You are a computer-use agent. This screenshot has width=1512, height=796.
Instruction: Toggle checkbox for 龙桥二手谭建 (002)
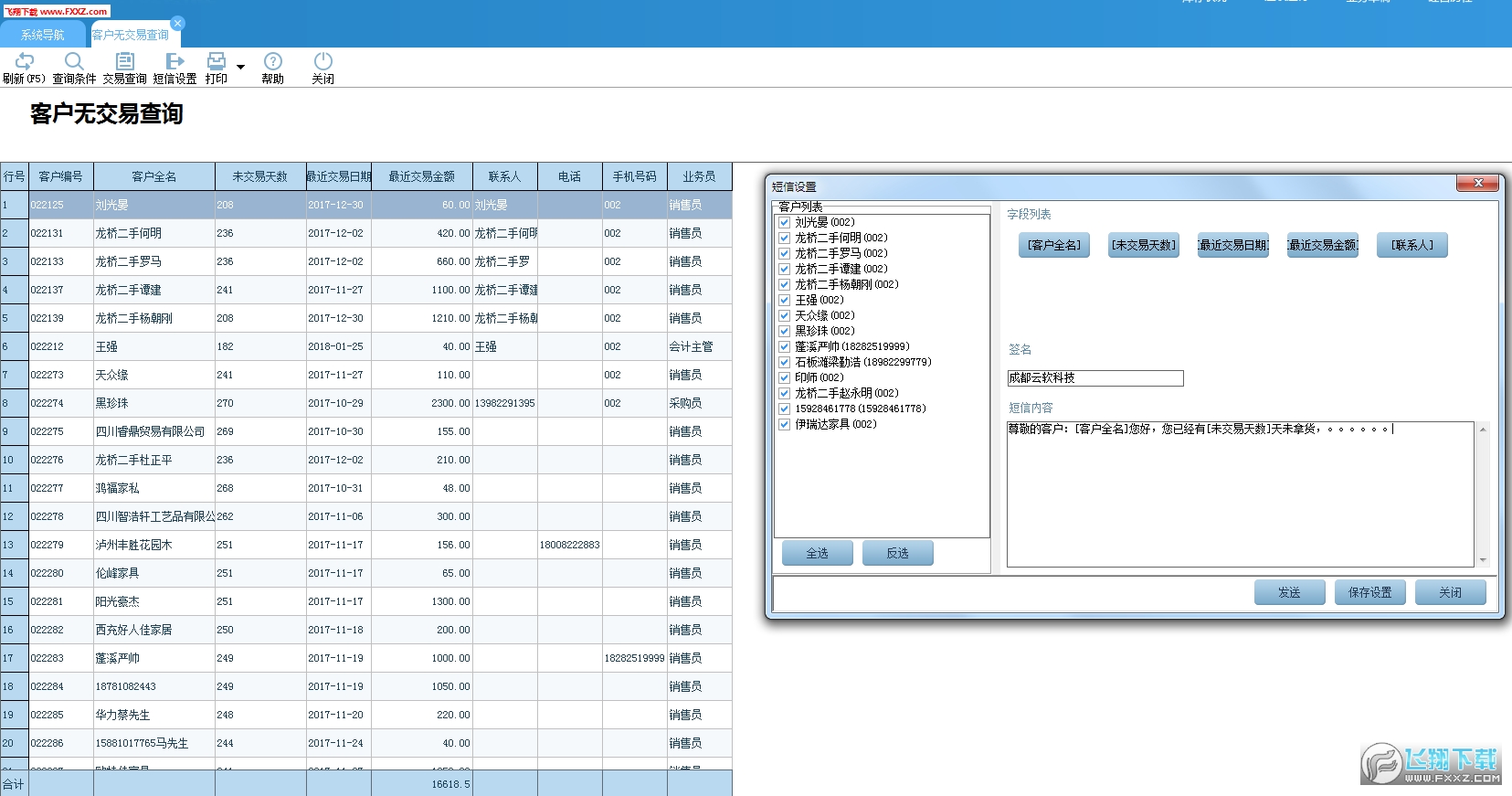(x=784, y=269)
